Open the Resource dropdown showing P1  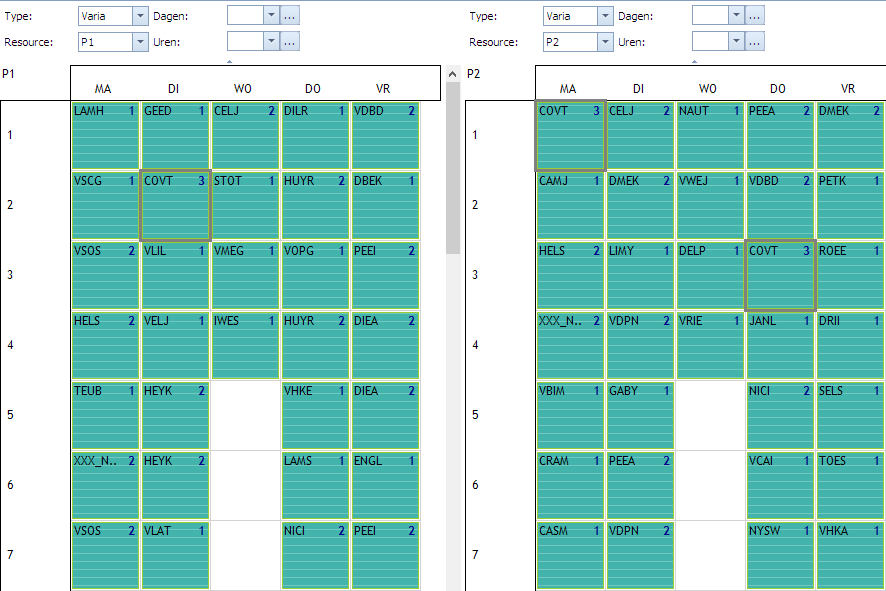140,42
